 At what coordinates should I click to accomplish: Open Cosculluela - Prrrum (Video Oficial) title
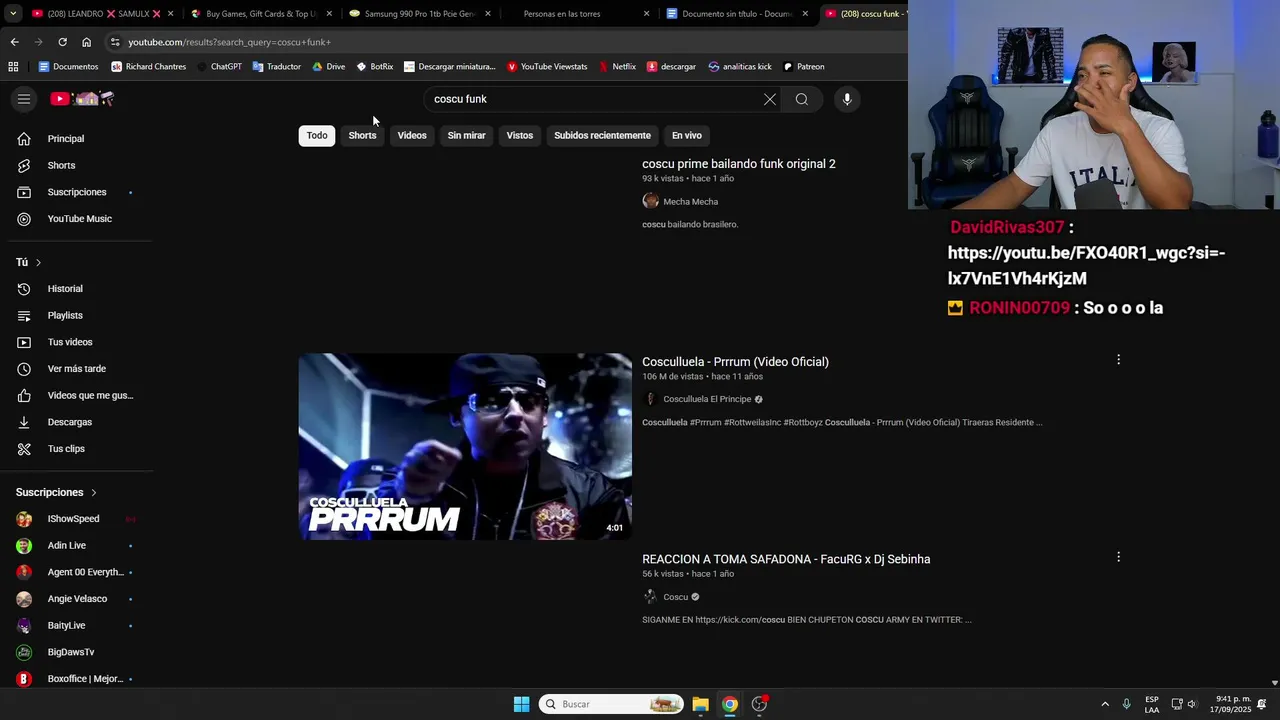(x=735, y=362)
